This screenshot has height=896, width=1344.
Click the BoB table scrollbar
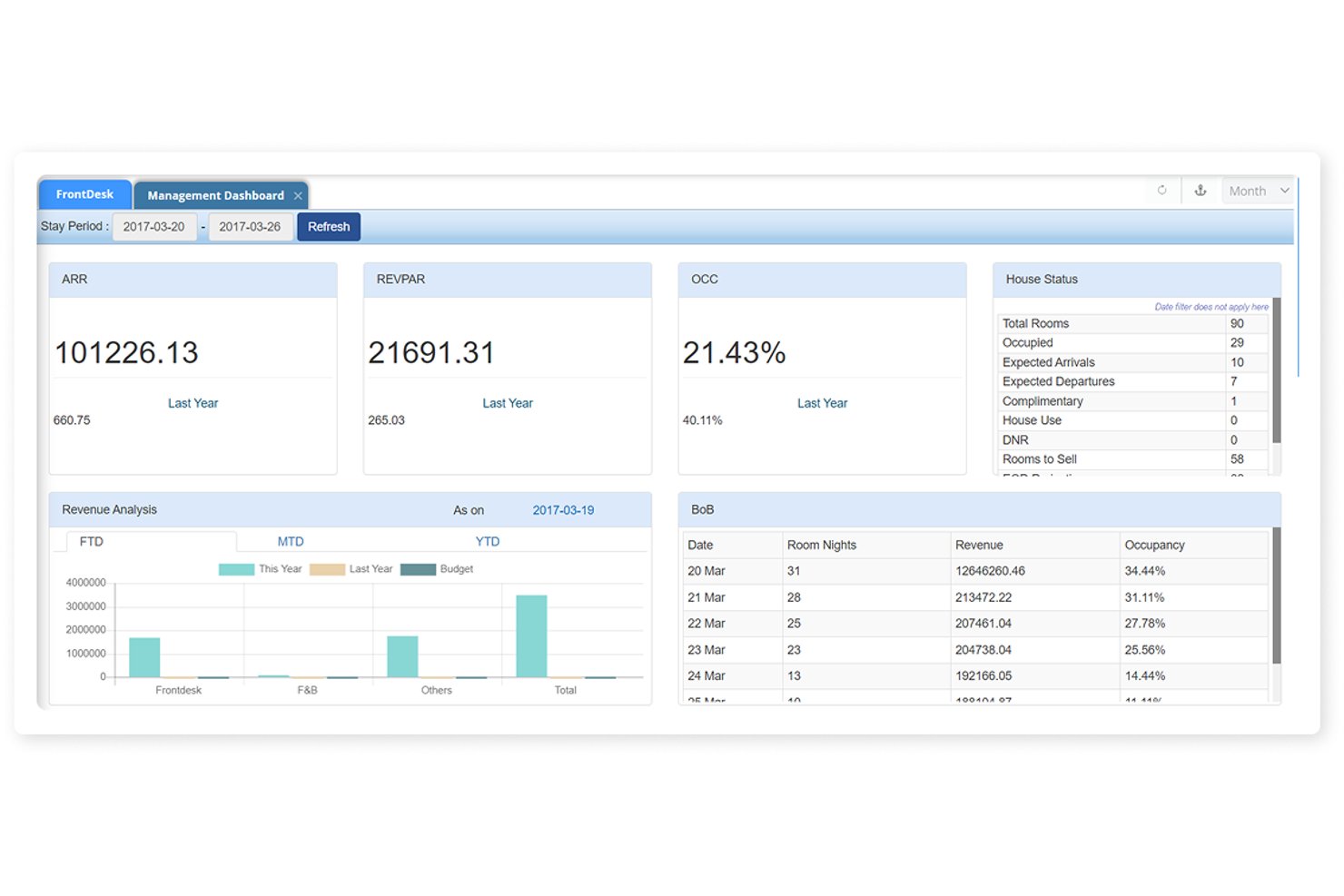[x=1276, y=596]
